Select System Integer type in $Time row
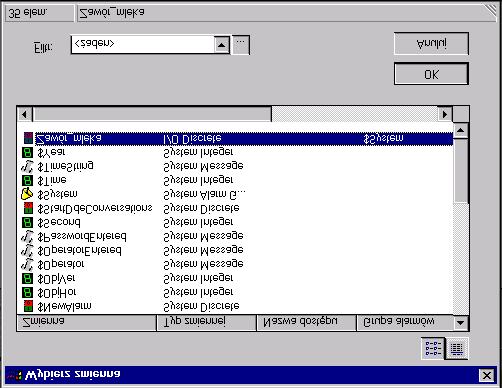This screenshot has width=502, height=388. click(x=198, y=180)
